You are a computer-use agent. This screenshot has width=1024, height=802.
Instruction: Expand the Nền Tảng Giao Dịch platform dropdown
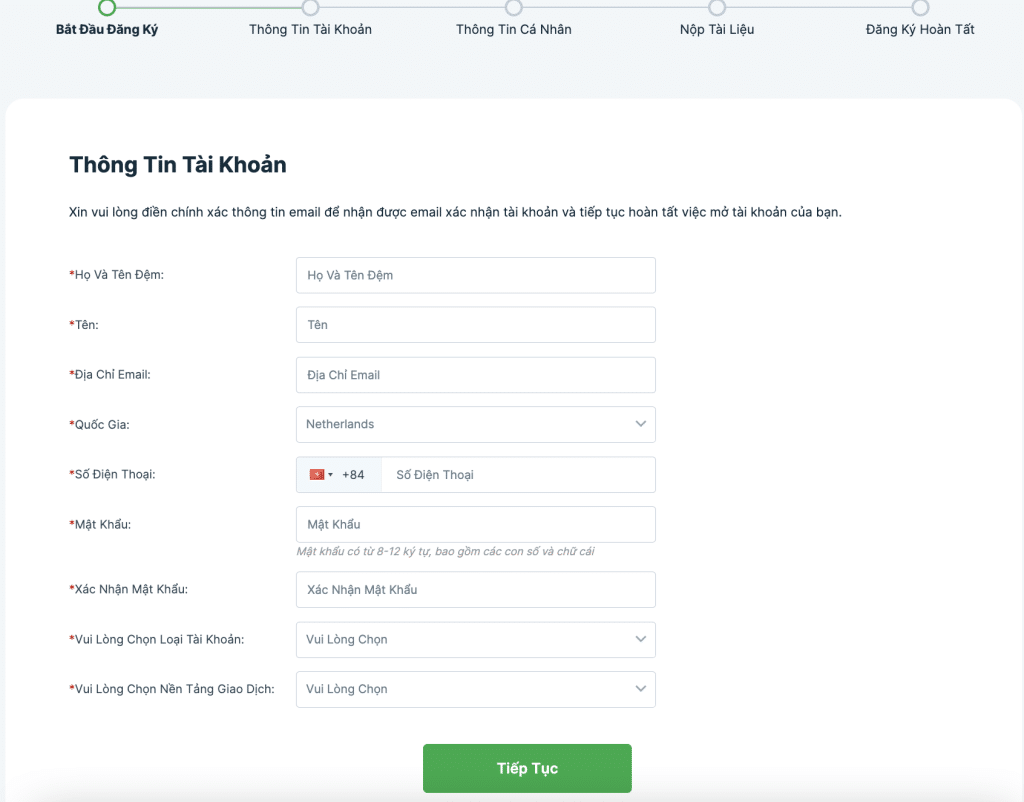coord(475,689)
